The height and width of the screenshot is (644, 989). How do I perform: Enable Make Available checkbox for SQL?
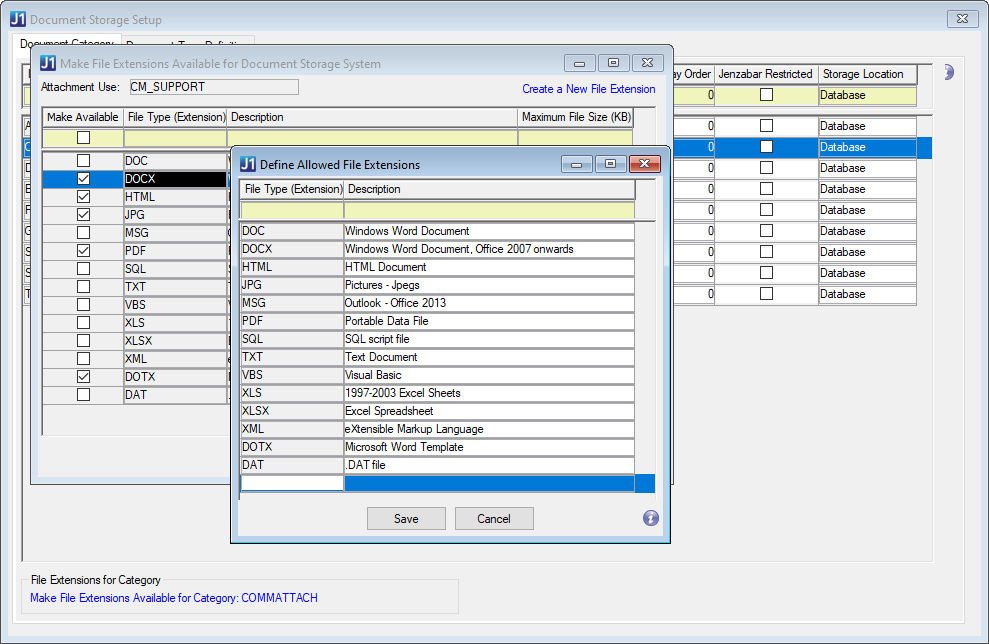(83, 269)
